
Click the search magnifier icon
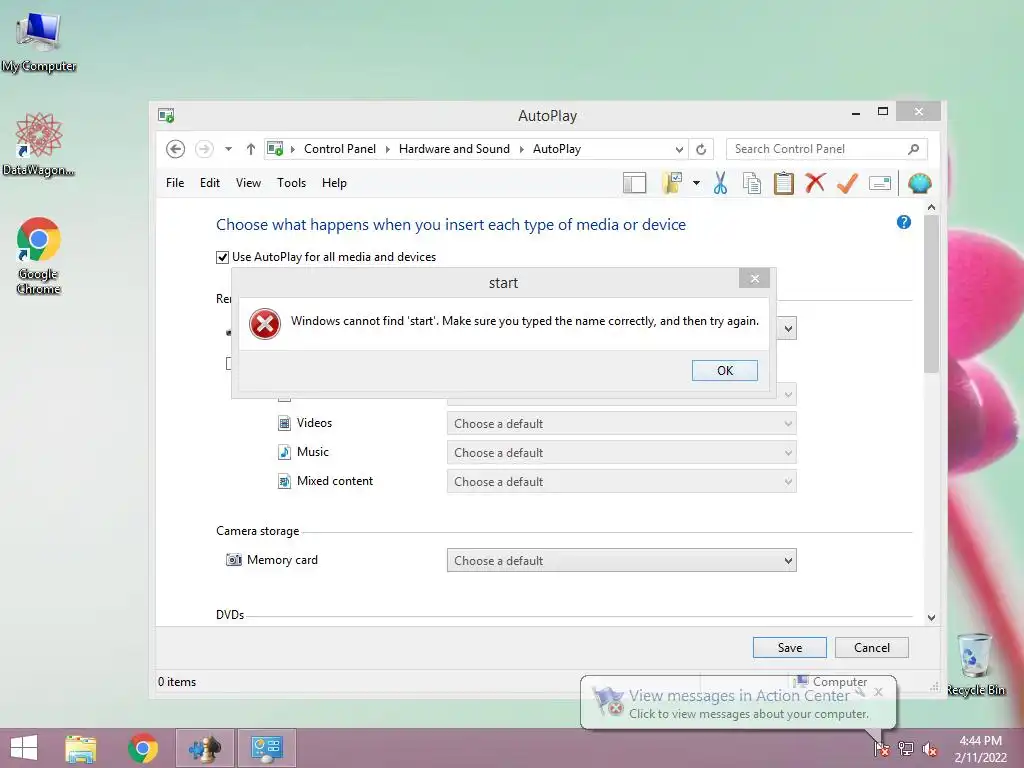tap(914, 150)
